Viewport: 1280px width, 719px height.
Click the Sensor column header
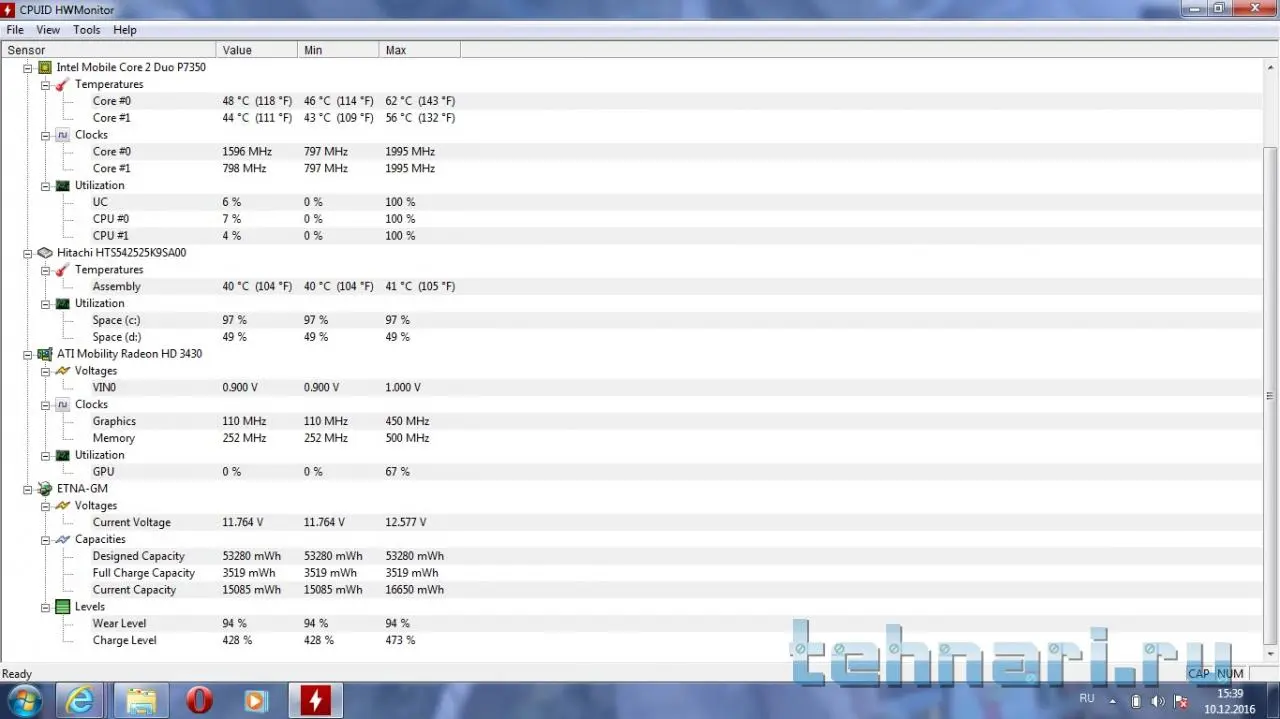(108, 50)
